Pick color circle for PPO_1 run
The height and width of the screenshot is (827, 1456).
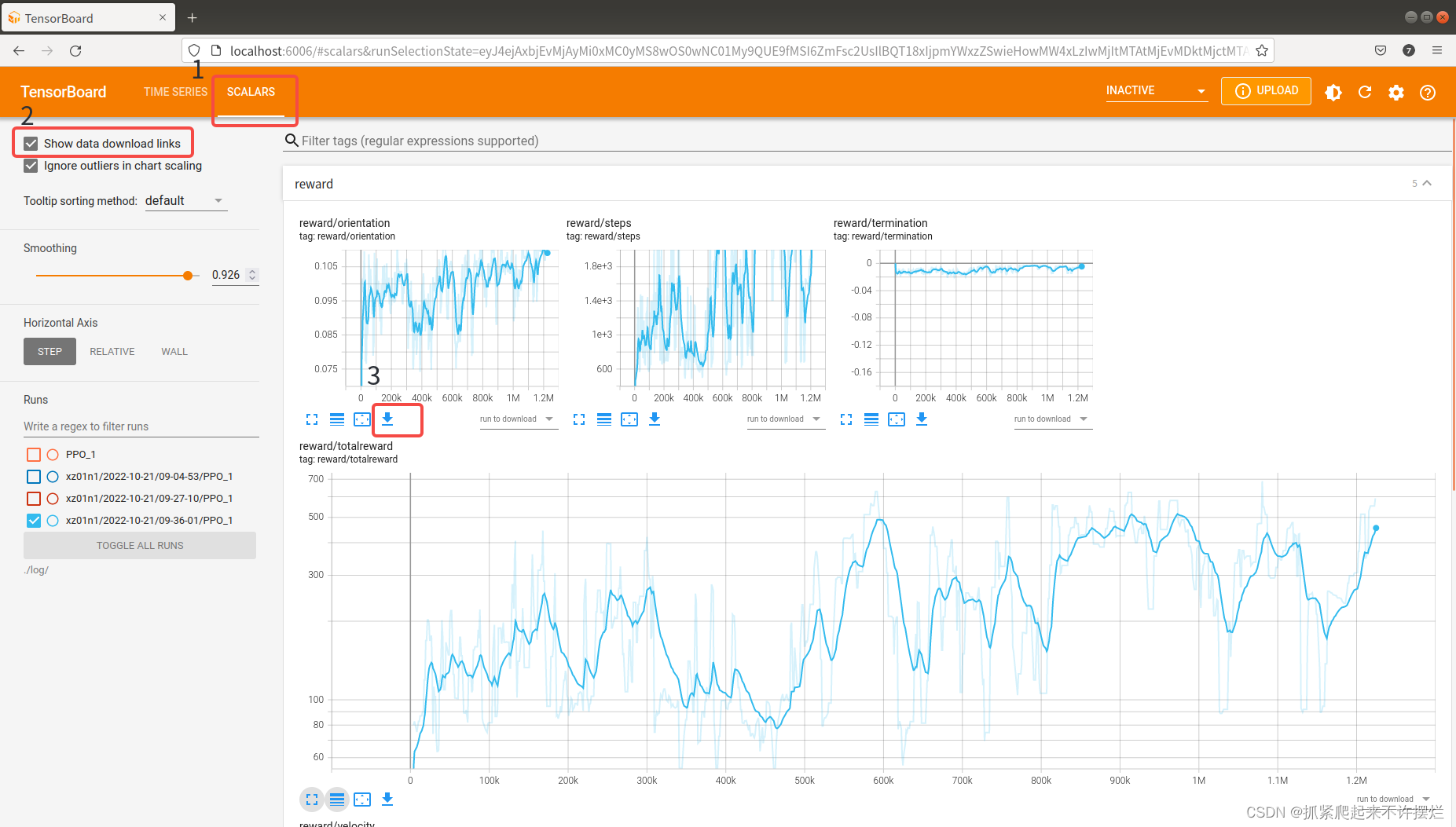click(x=53, y=455)
